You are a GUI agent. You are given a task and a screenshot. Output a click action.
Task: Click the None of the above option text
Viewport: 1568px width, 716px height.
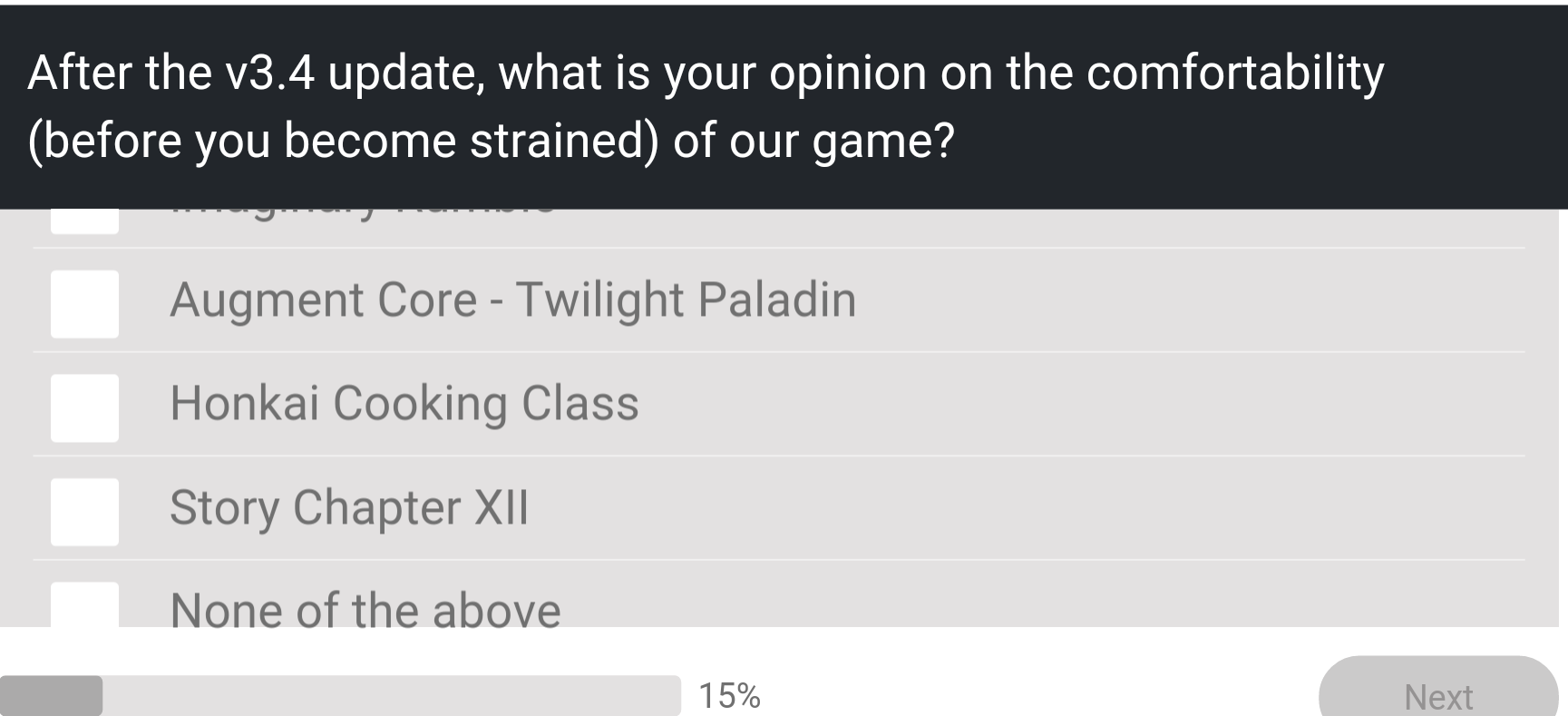coord(365,610)
